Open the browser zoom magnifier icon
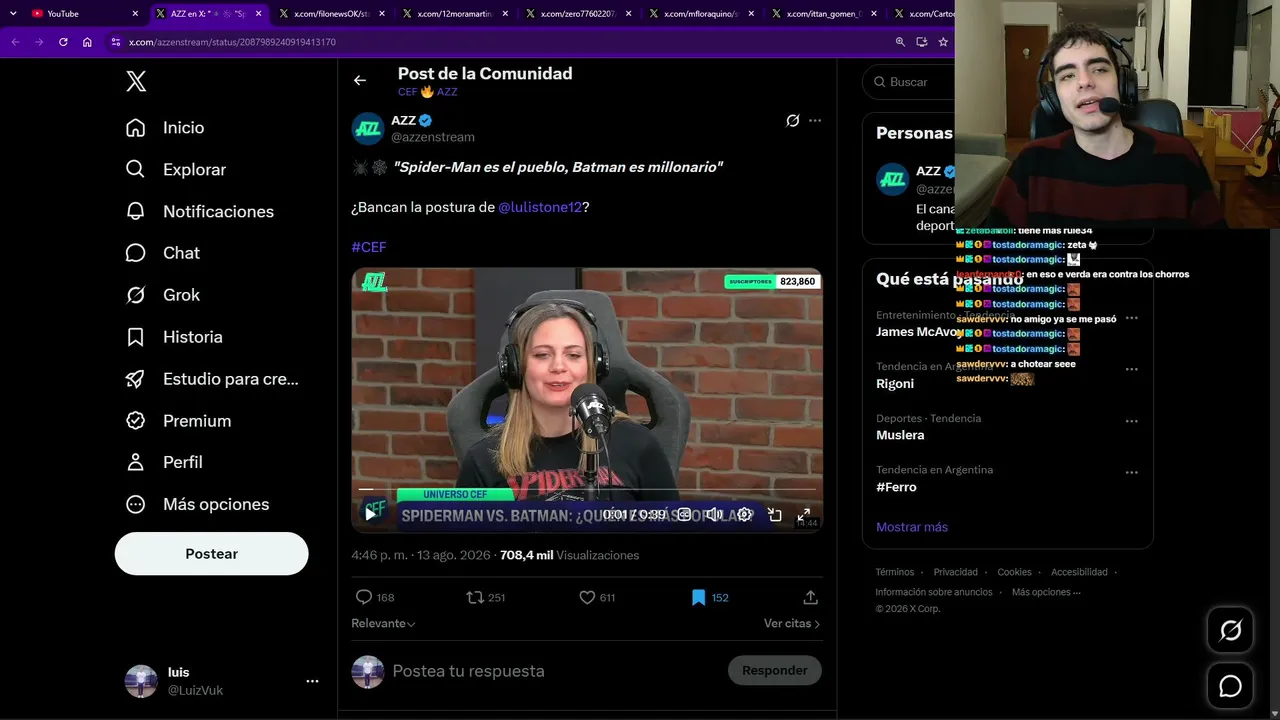This screenshot has height=720, width=1280. 900,42
